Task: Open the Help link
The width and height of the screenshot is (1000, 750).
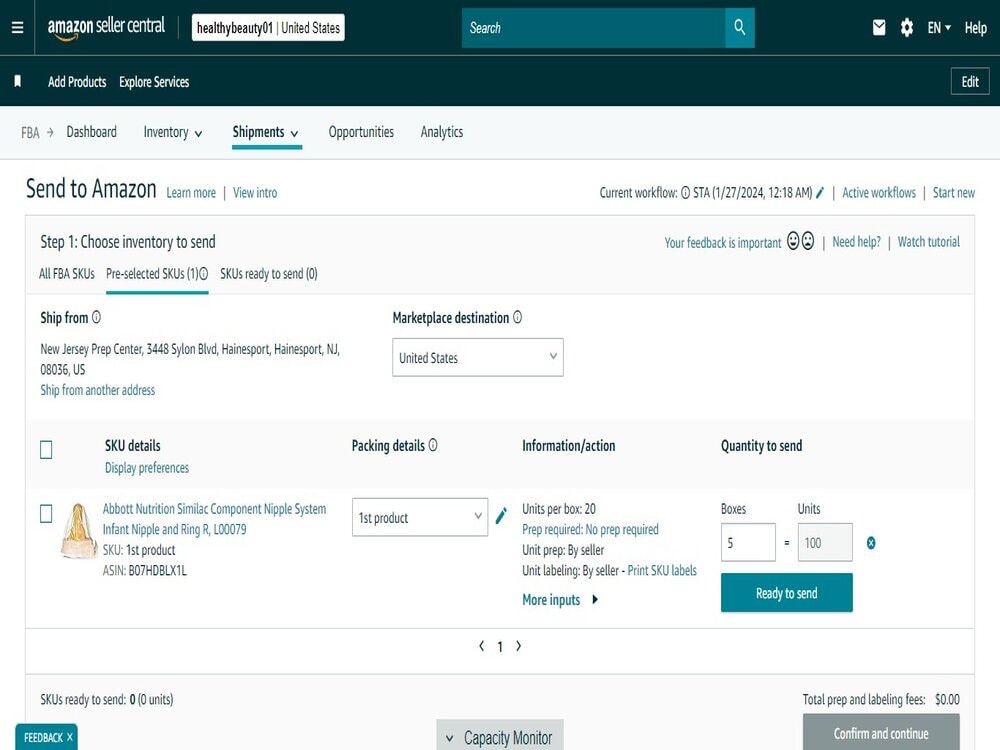Action: pos(976,27)
